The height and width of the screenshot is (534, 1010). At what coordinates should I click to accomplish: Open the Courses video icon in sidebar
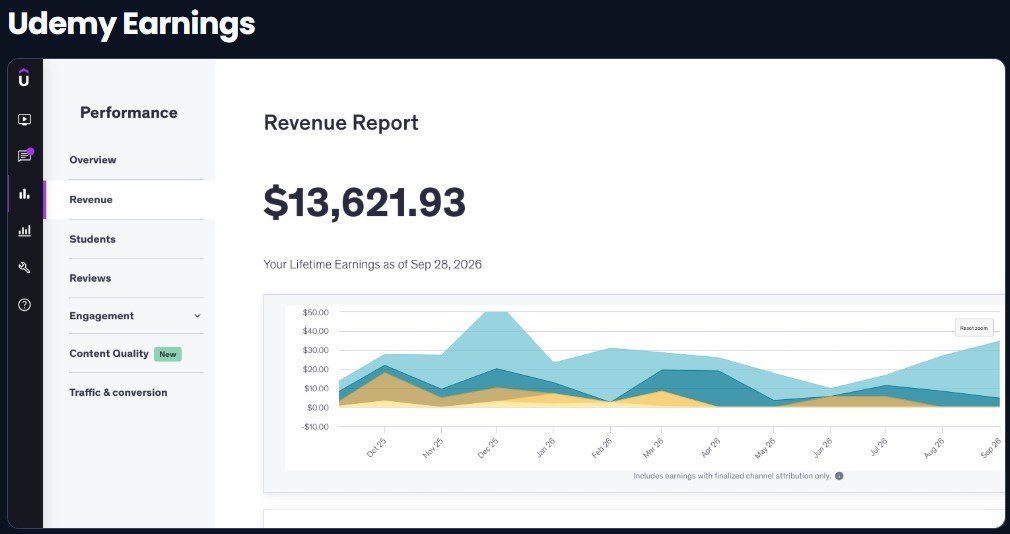[24, 119]
